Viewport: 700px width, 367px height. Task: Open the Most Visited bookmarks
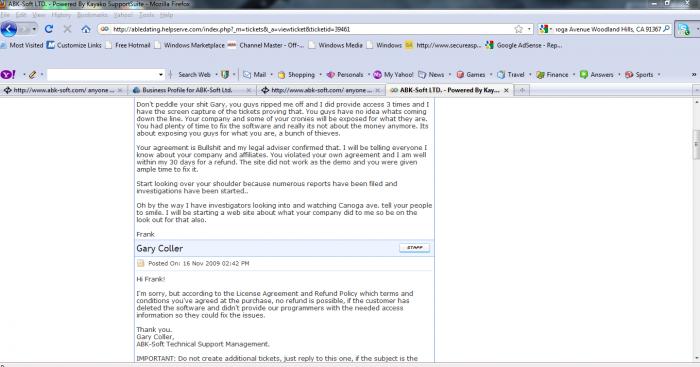pos(22,45)
